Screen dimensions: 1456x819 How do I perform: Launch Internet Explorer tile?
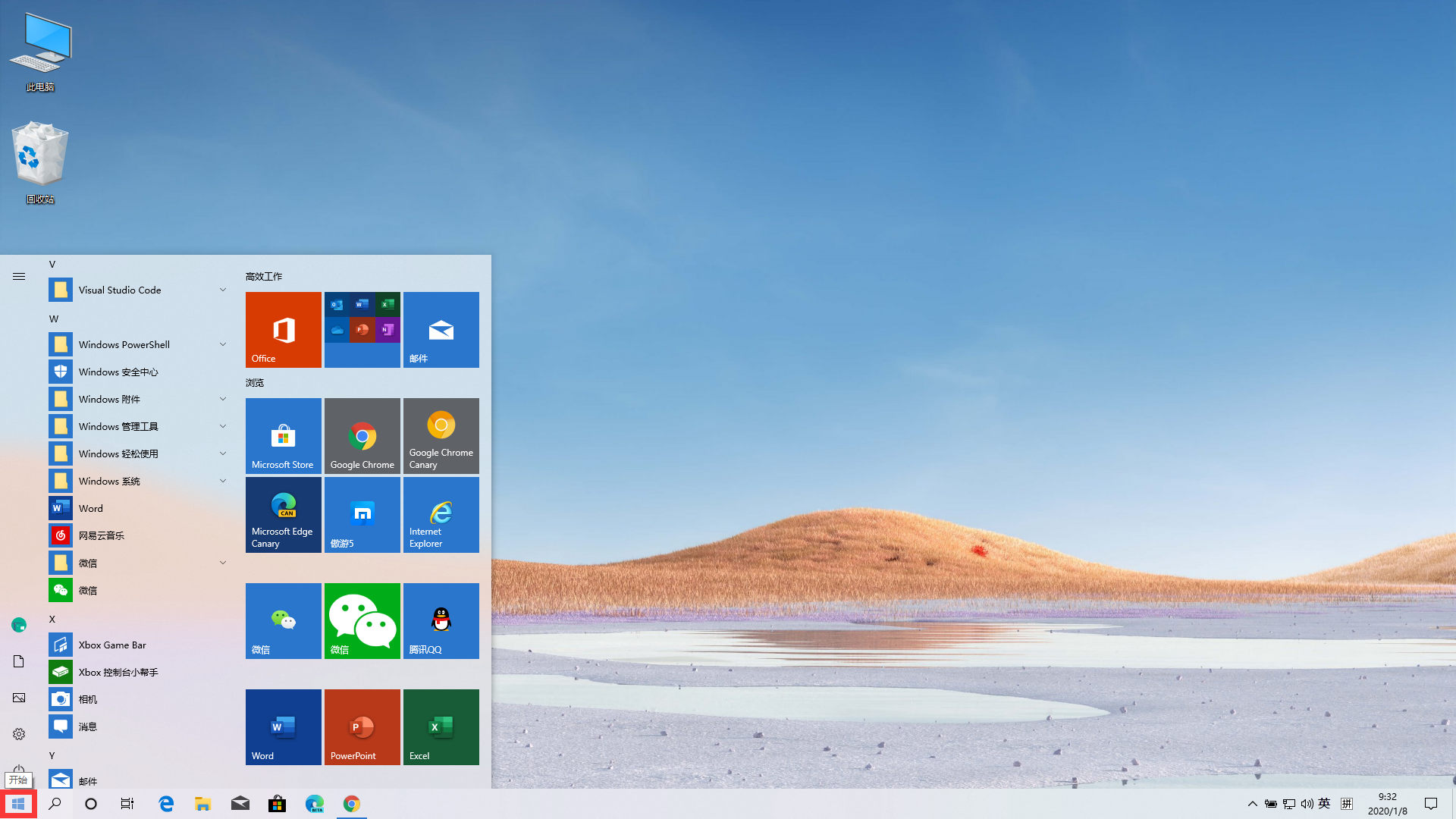(441, 515)
